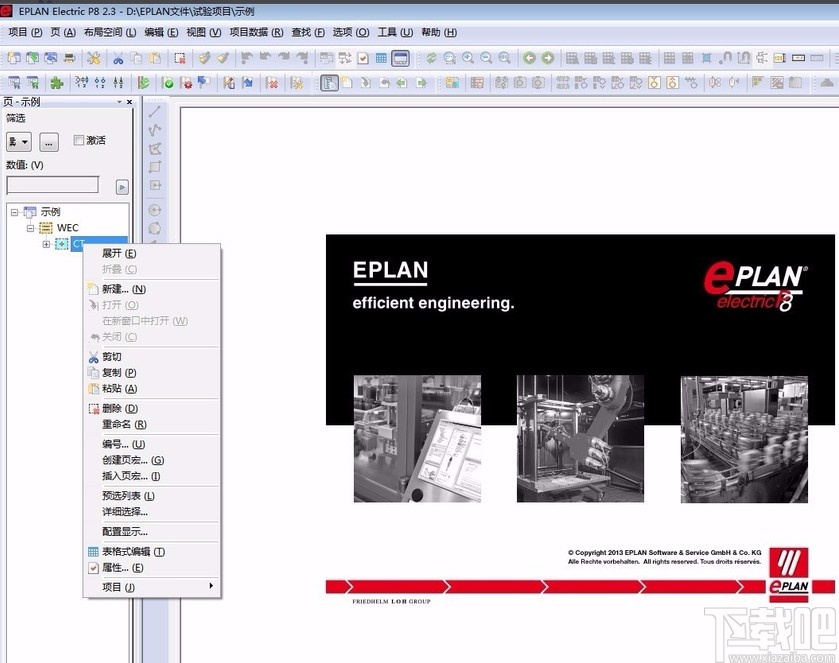Enable the 激活 filter checkbox
The width and height of the screenshot is (839, 663).
click(x=79, y=140)
